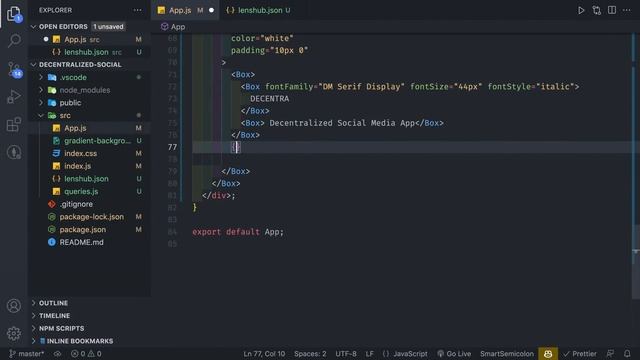Click the unsaved dot on App.js tab
The width and height of the screenshot is (640, 360).
tap(211, 10)
